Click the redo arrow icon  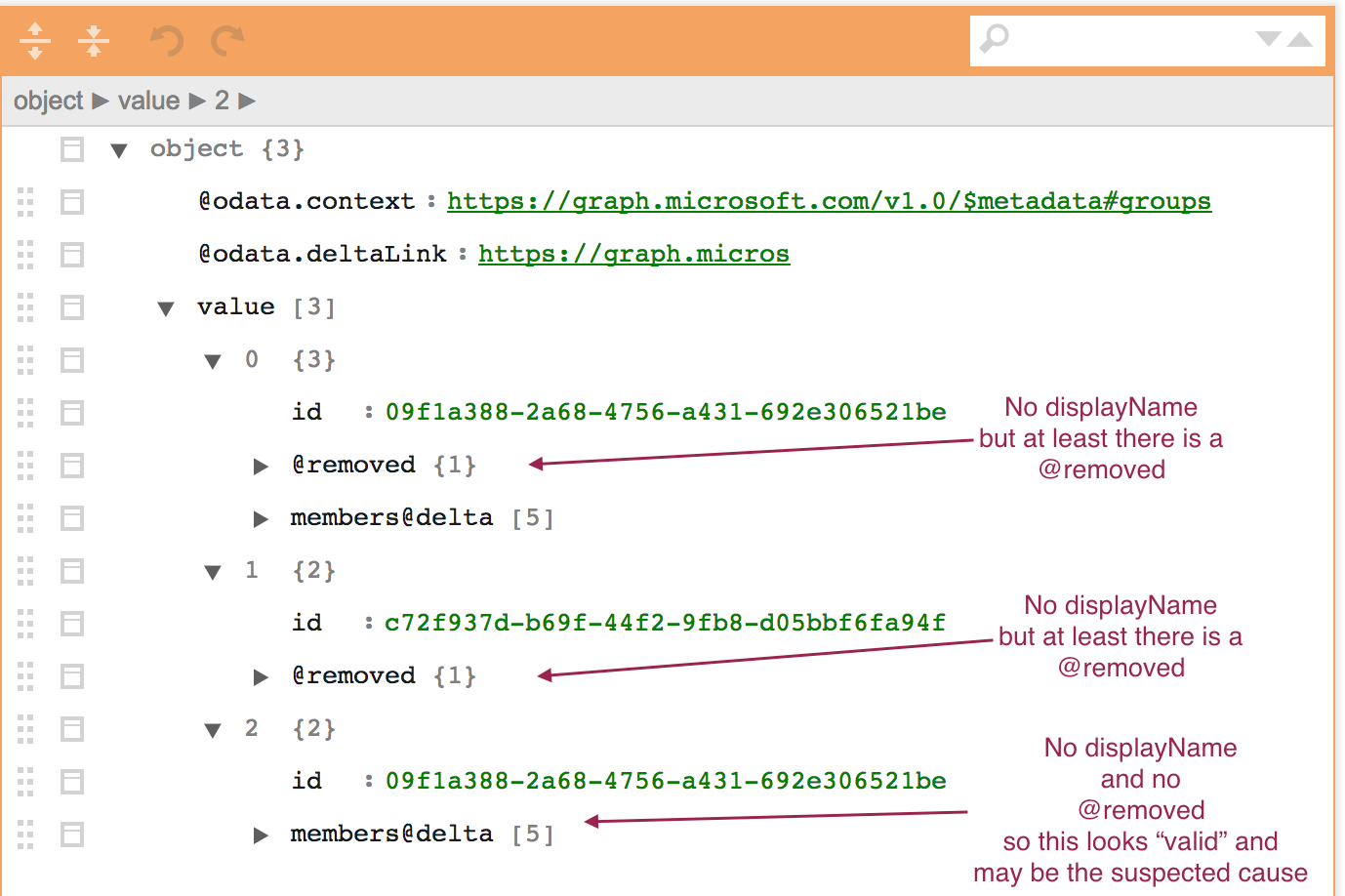227,40
